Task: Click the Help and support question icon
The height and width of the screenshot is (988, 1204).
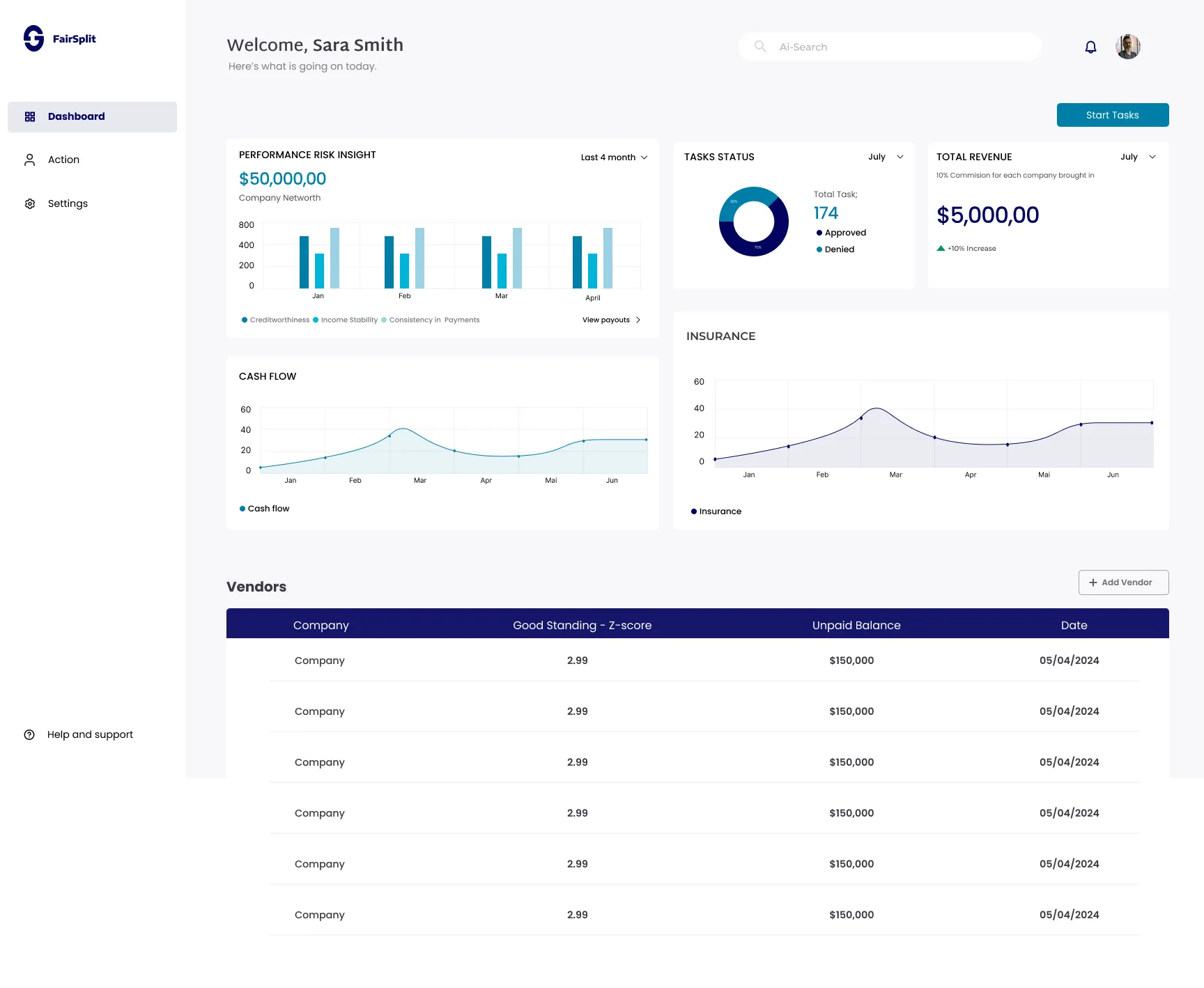Action: 29,735
